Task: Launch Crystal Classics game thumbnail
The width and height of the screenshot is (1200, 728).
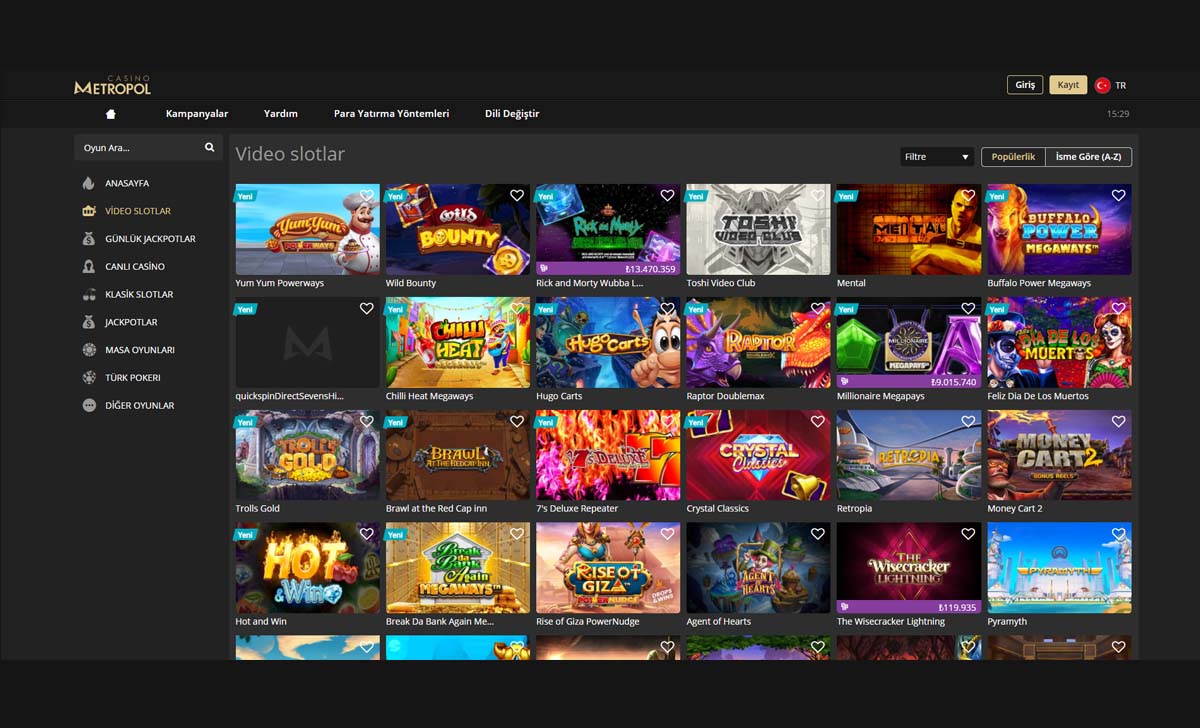Action: pyautogui.click(x=758, y=455)
